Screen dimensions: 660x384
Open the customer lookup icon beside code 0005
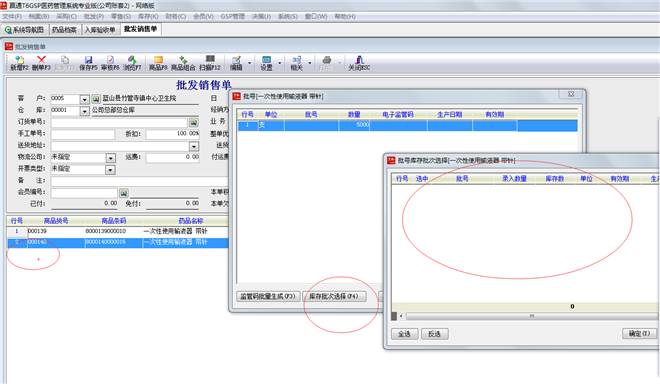[x=96, y=99]
